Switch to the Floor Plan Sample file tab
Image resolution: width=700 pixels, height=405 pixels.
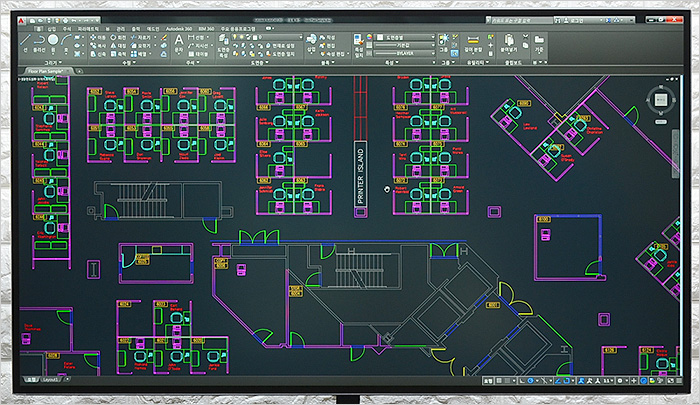tap(45, 72)
